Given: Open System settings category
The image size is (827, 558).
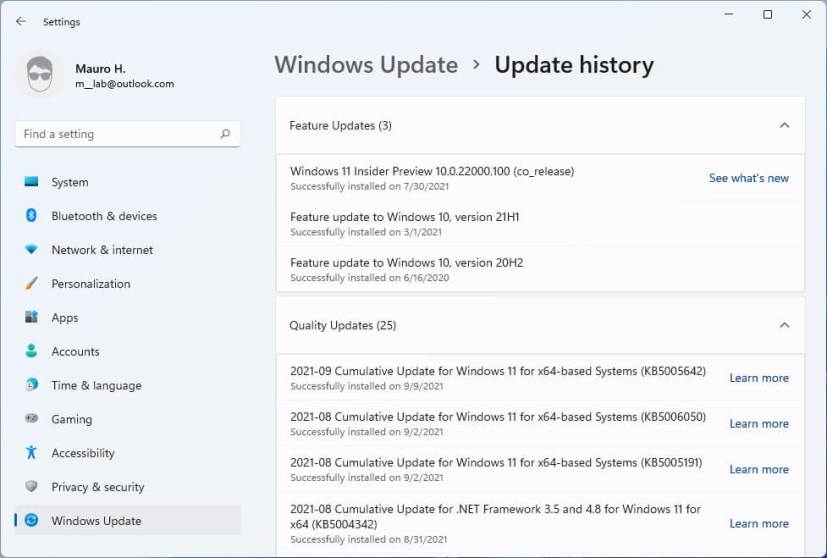Looking at the screenshot, I should click(70, 182).
